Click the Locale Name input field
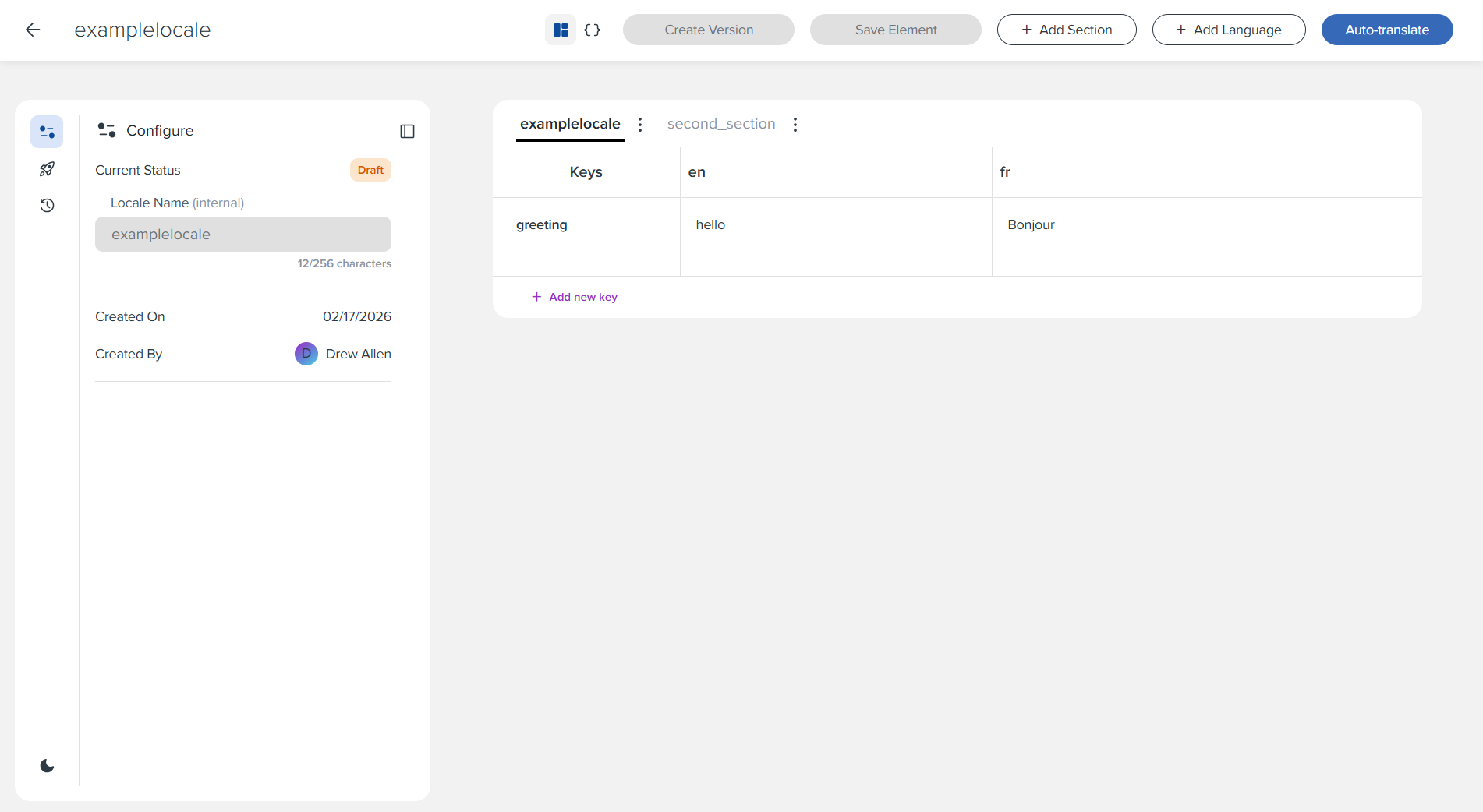The image size is (1483, 812). 242,234
